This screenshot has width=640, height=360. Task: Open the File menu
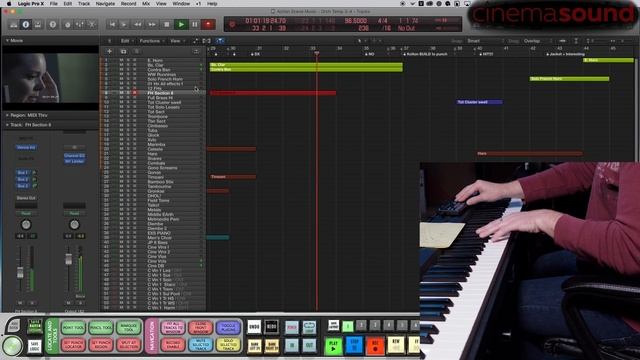(x=53, y=4)
